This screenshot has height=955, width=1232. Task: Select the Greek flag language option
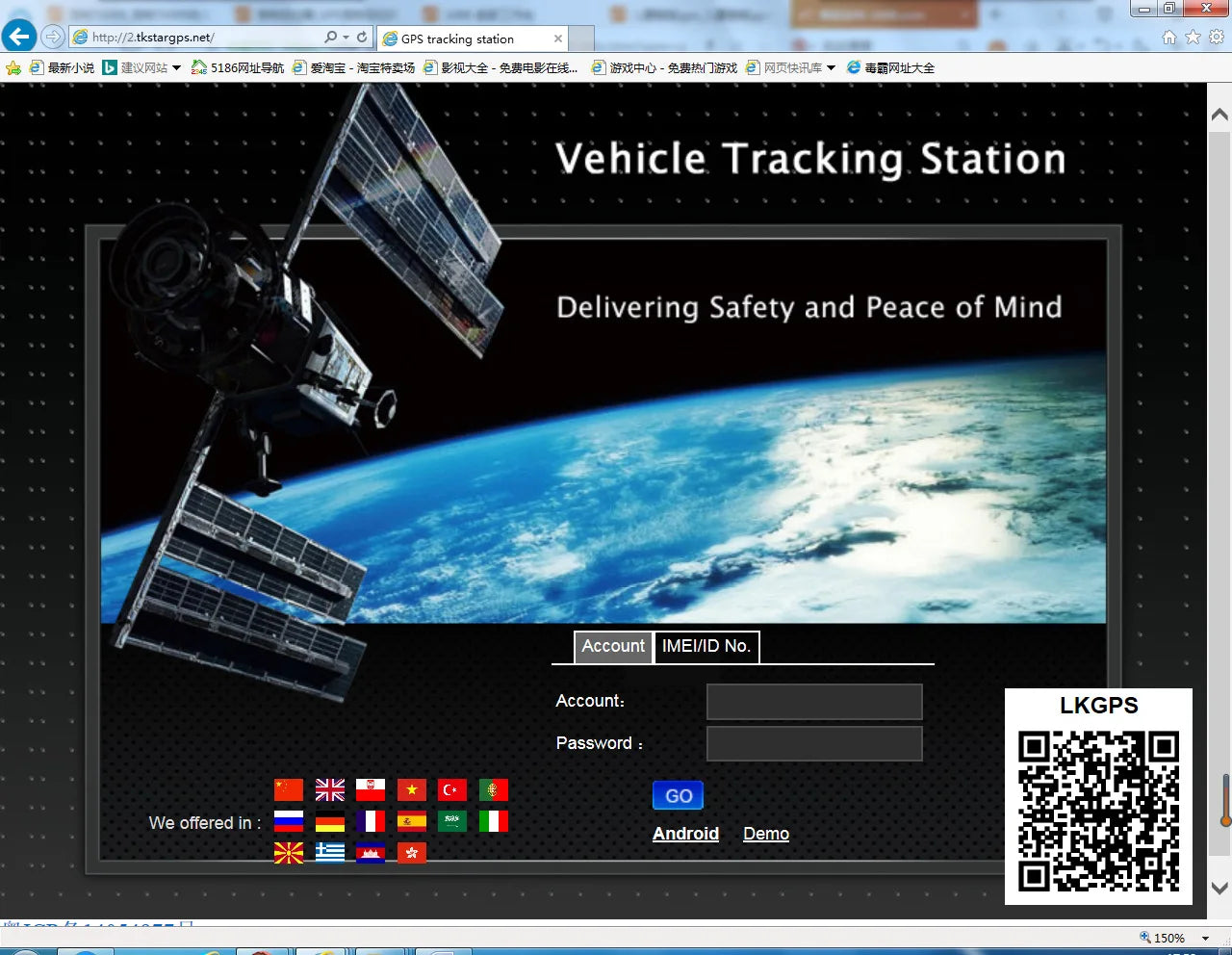[x=330, y=852]
